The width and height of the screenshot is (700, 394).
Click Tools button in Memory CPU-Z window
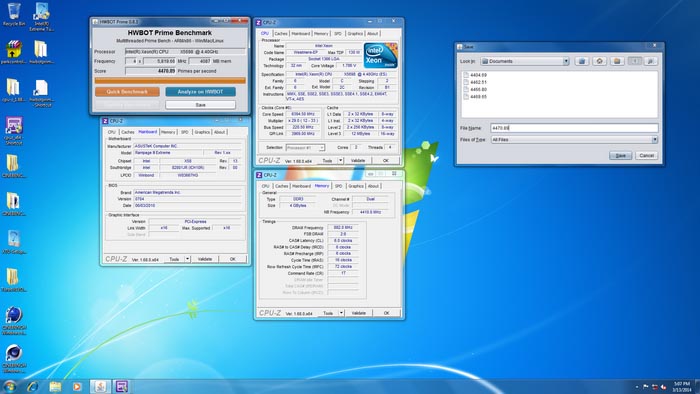[x=328, y=313]
